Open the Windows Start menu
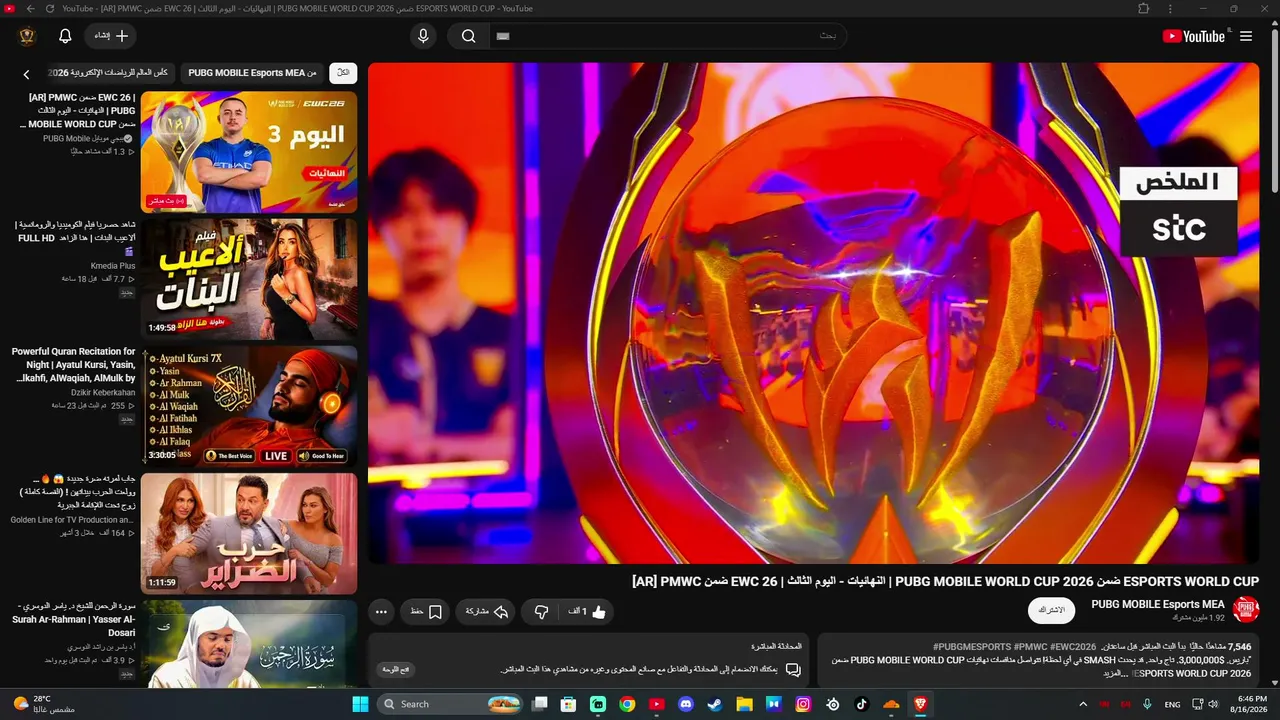This screenshot has width=1280, height=720. (x=361, y=704)
